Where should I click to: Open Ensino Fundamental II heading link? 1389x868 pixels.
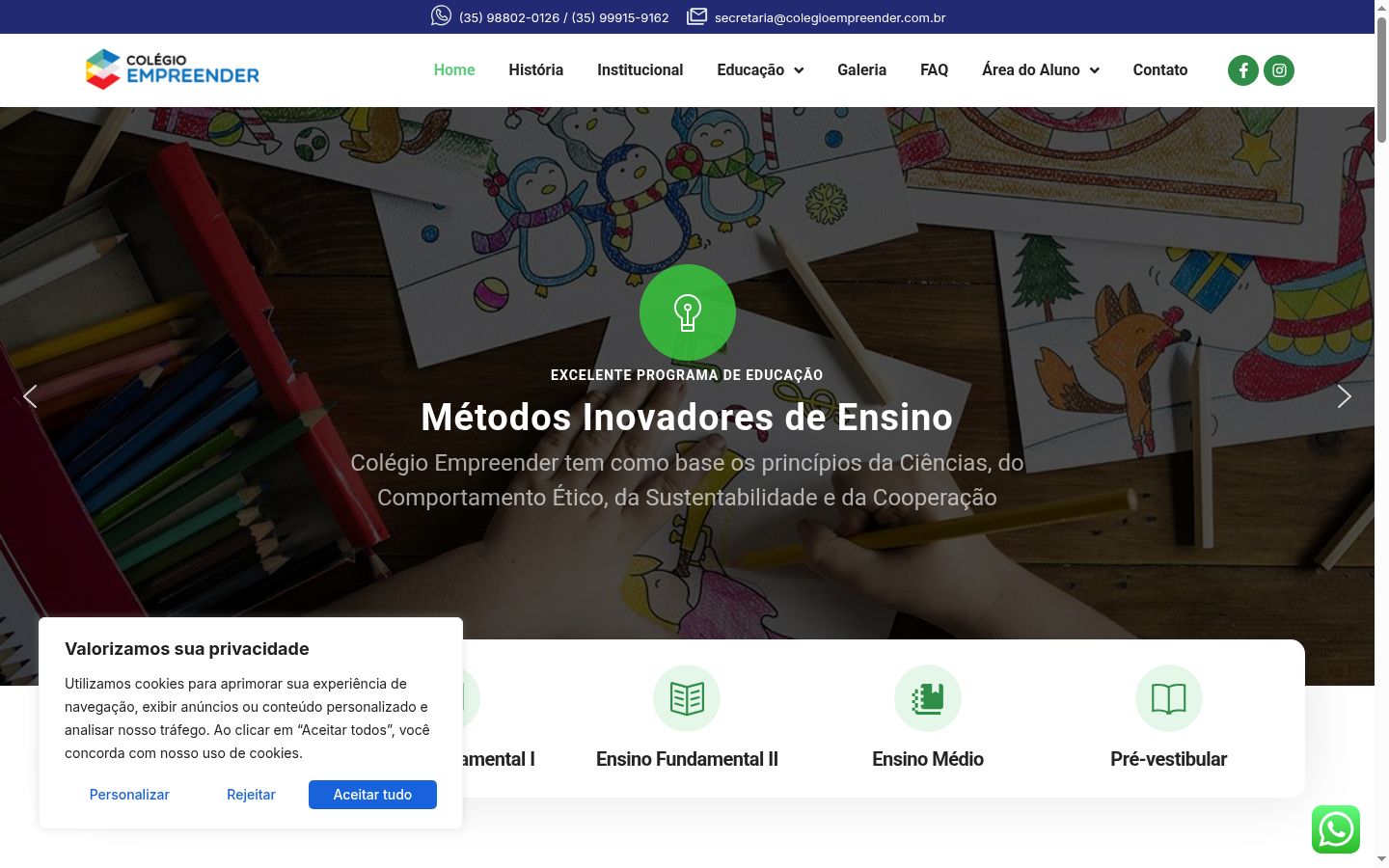tap(687, 760)
